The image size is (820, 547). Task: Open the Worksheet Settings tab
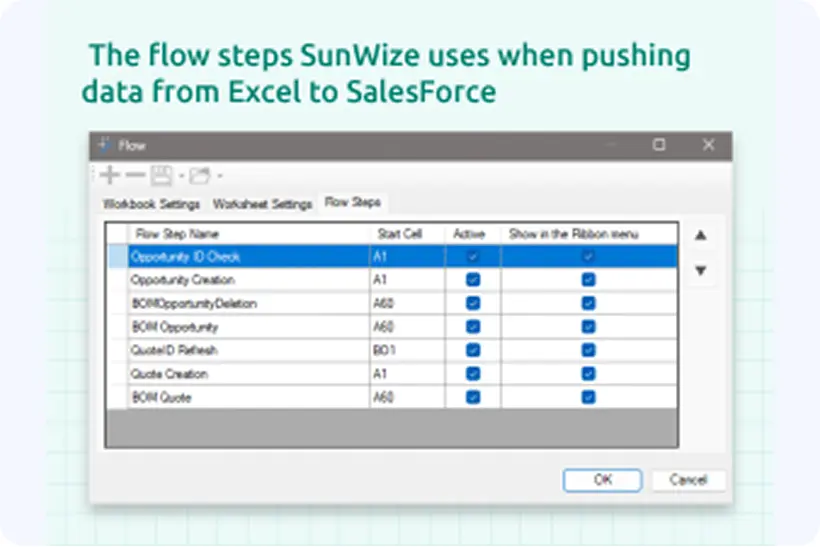coord(262,204)
